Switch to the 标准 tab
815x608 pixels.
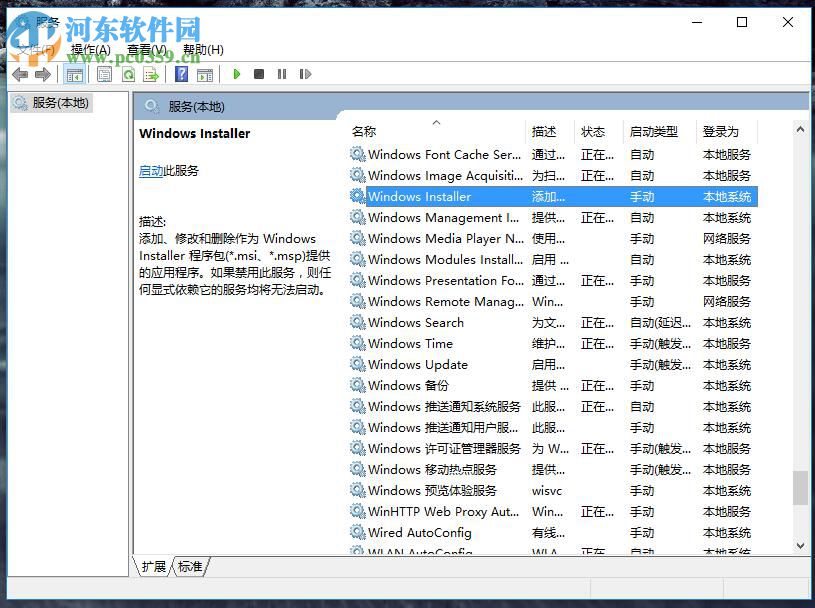pyautogui.click(x=190, y=567)
